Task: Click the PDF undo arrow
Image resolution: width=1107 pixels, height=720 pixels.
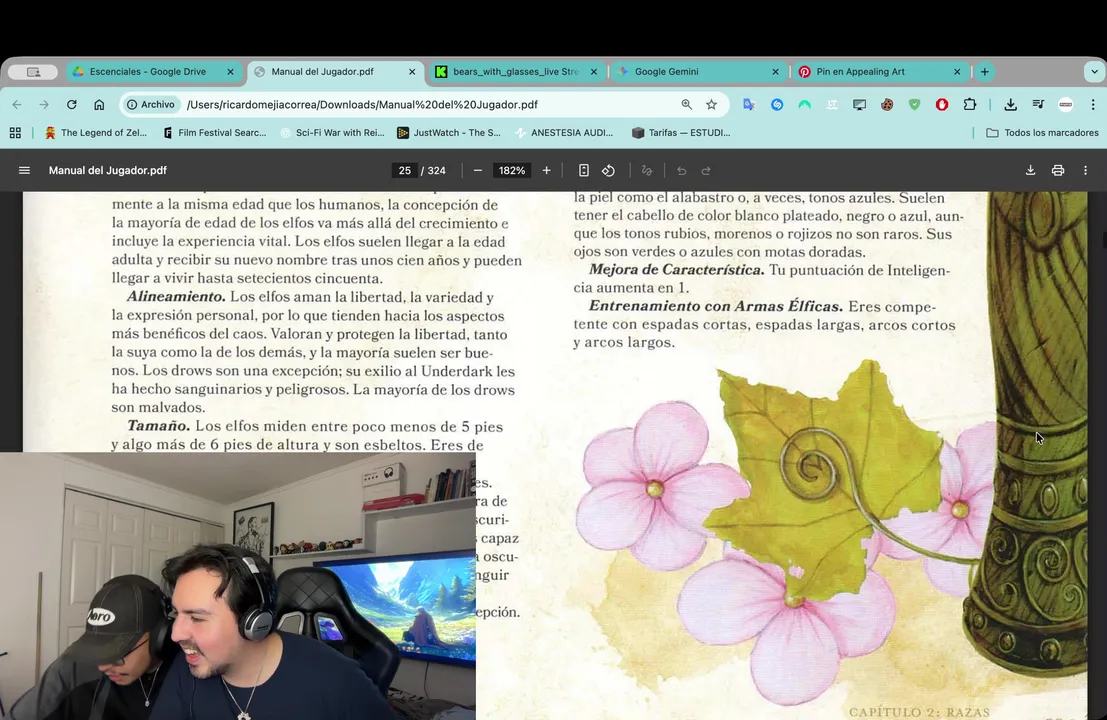Action: pyautogui.click(x=681, y=170)
